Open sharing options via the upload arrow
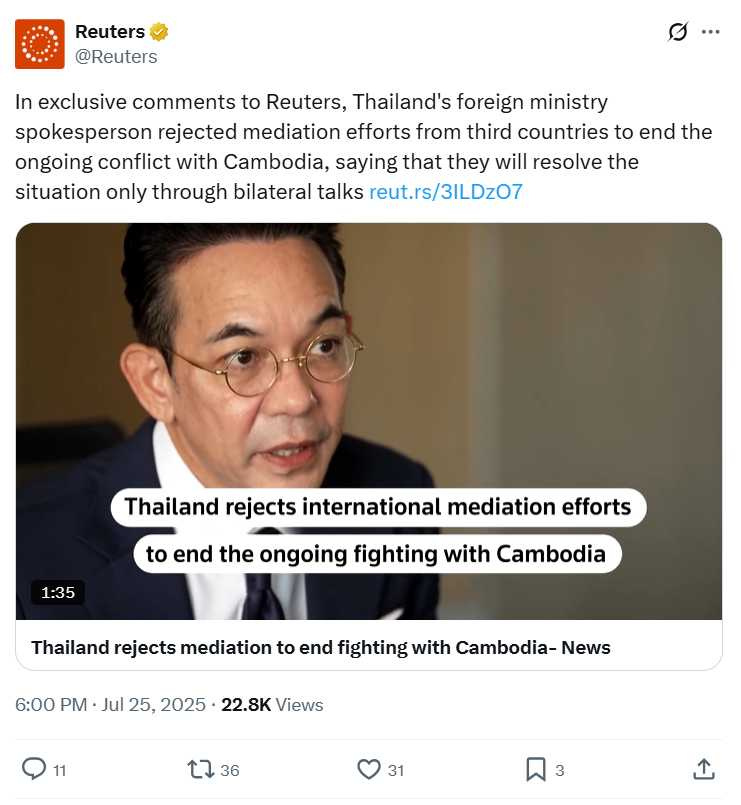Screen dimensions: 741x805 click(x=703, y=769)
